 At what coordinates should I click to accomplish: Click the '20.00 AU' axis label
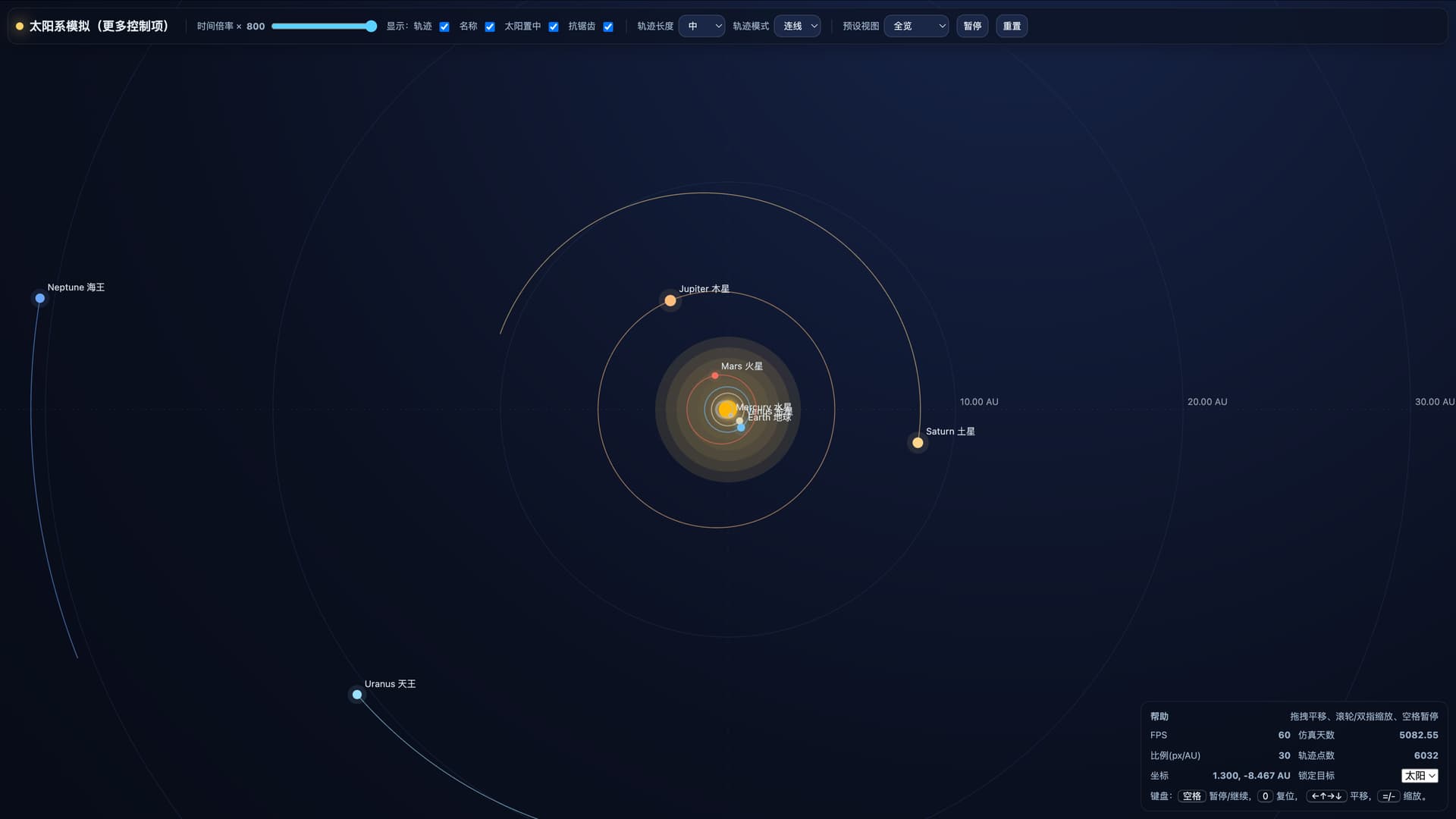(1207, 402)
